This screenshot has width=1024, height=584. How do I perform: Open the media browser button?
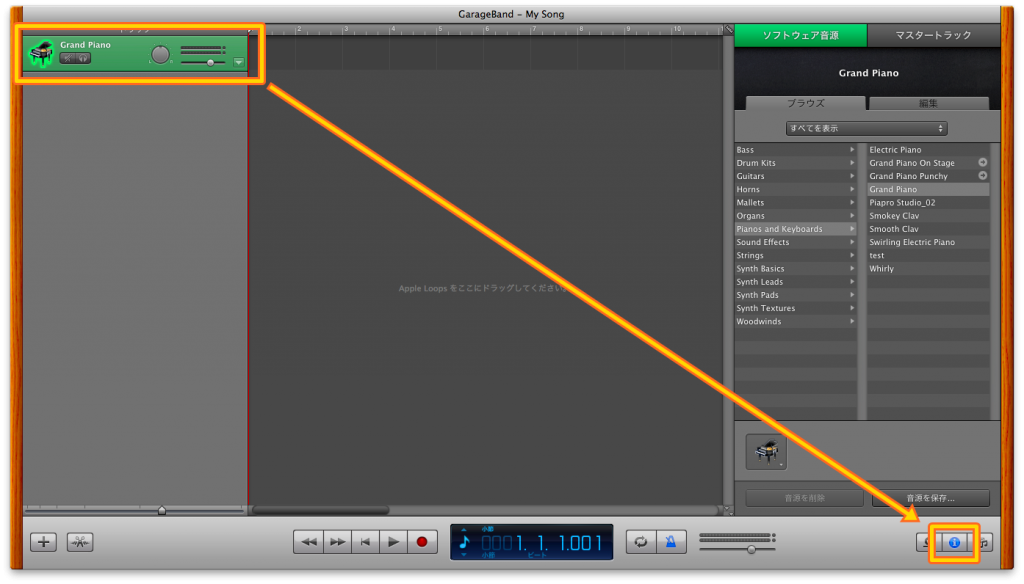[x=981, y=542]
